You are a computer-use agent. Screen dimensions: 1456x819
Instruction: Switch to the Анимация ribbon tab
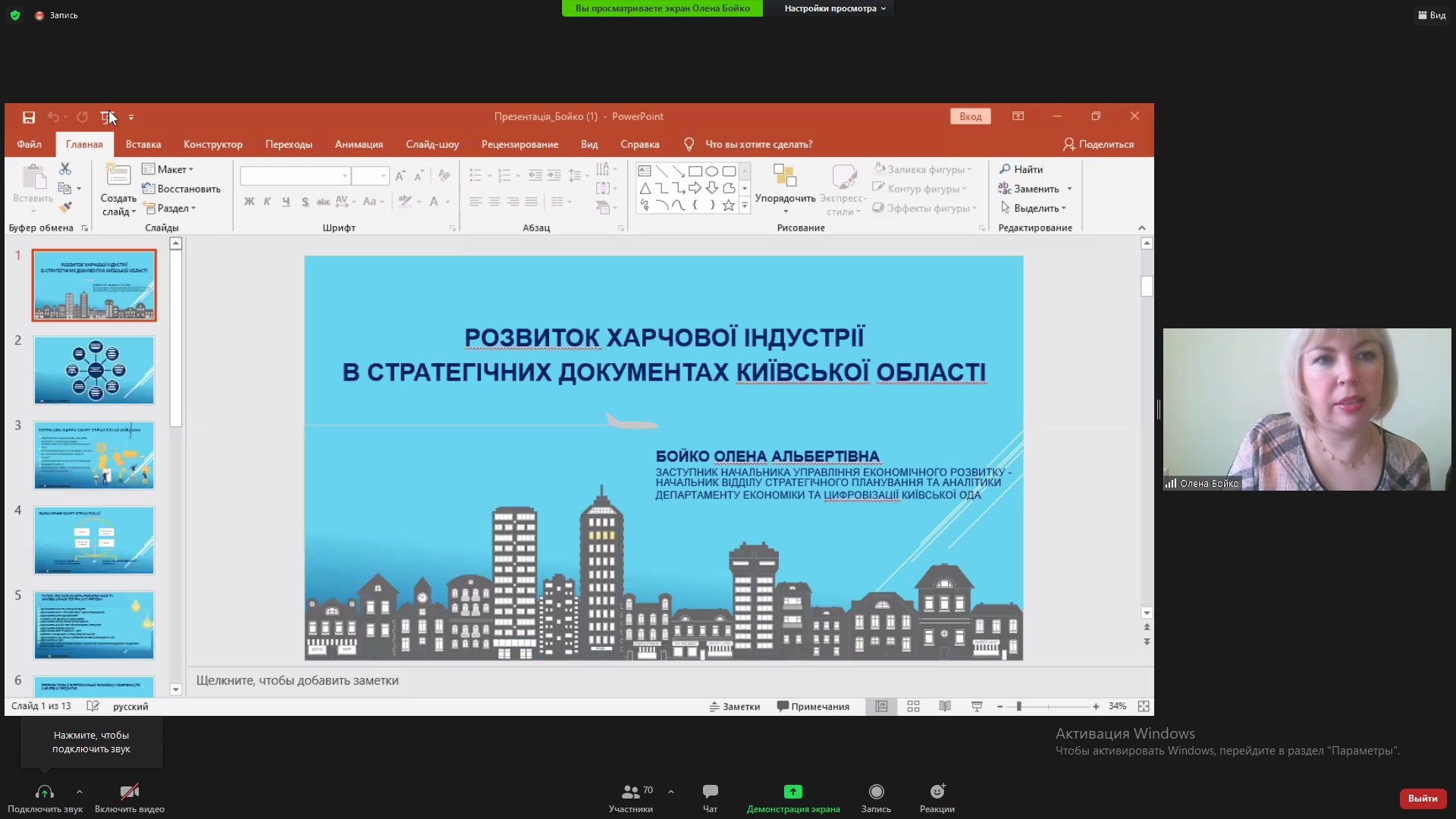(x=359, y=144)
